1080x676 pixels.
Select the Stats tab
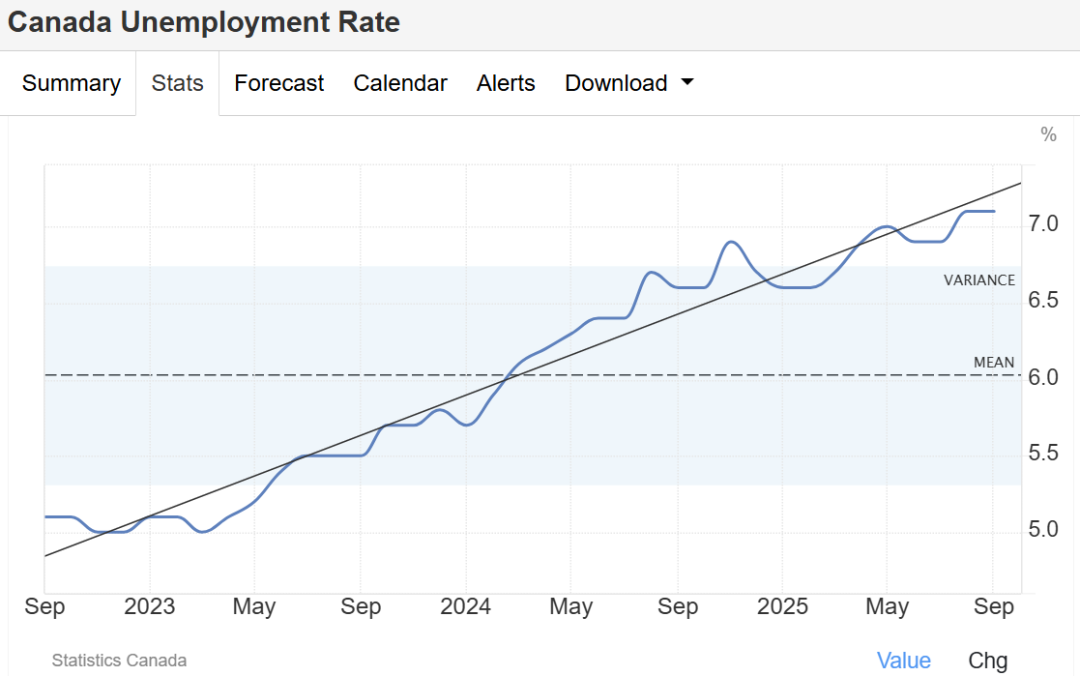click(x=177, y=84)
